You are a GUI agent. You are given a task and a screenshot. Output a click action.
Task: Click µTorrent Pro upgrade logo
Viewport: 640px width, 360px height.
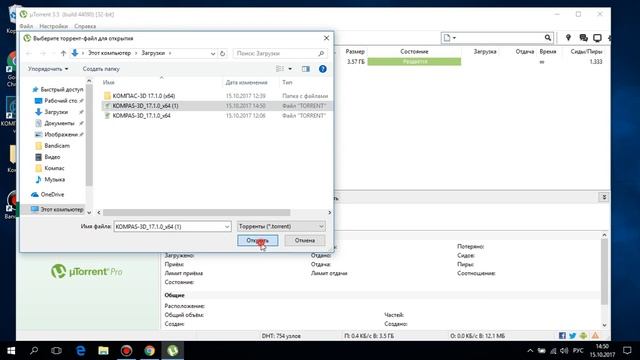coord(87,271)
